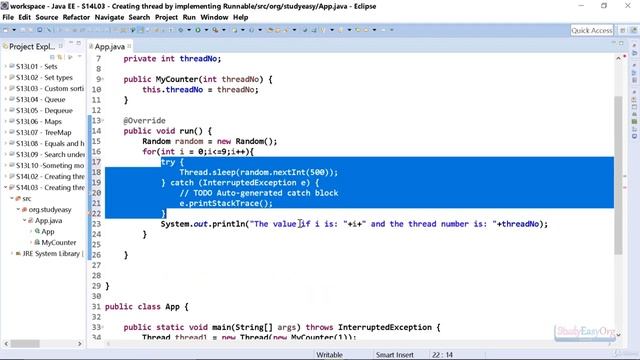Toggle Link with Editor in Project Explorer
640x360 pixels.
60,57
